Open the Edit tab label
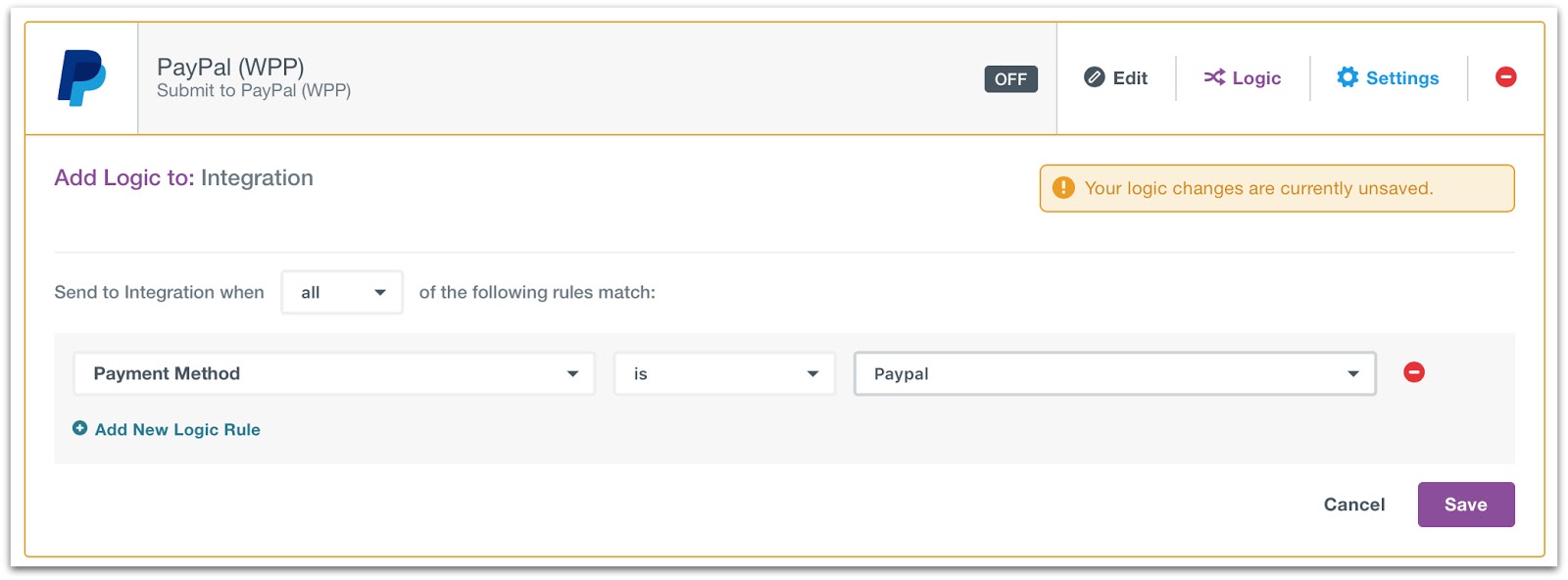The image size is (1568, 580). coord(1130,78)
